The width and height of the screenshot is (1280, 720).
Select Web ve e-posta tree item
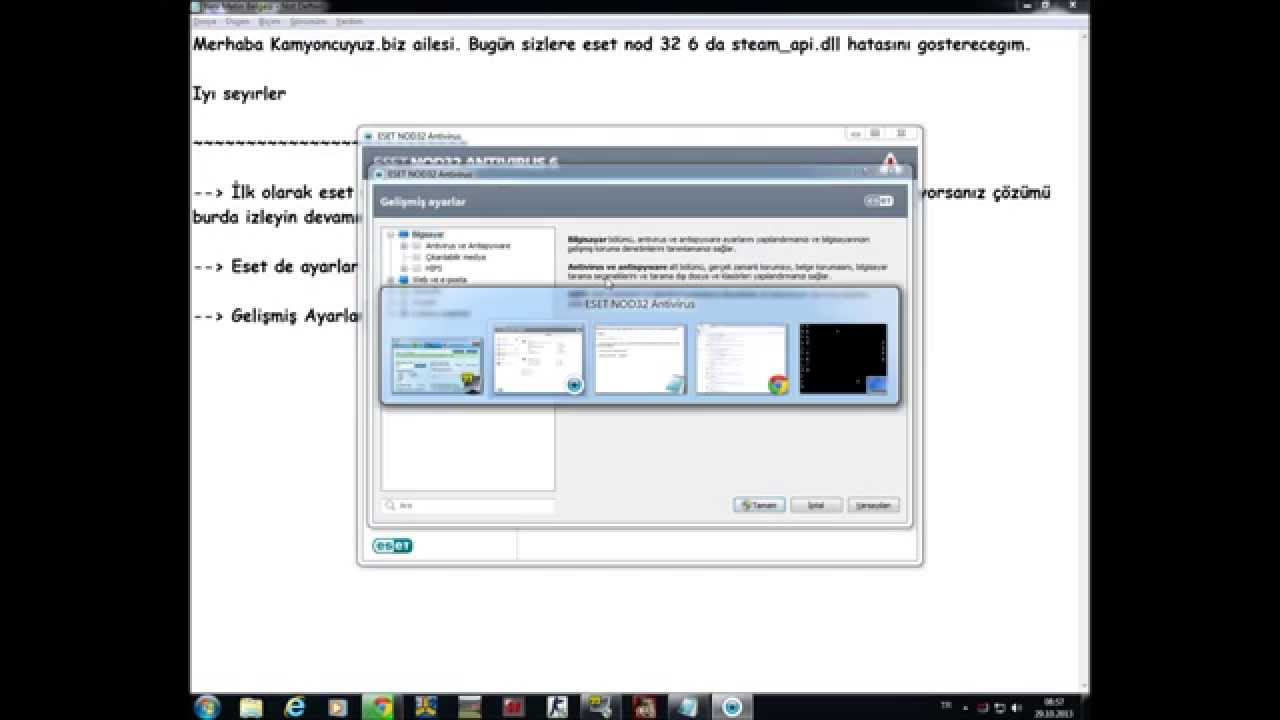[439, 280]
